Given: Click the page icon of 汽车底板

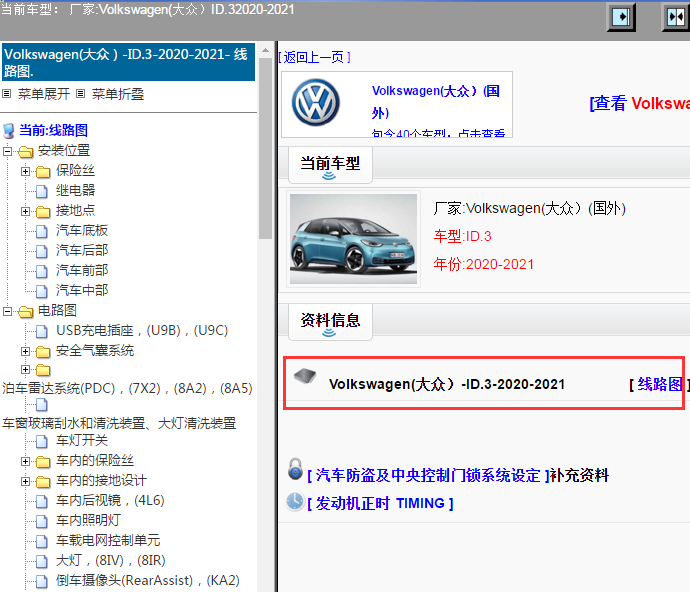Looking at the screenshot, I should (42, 232).
